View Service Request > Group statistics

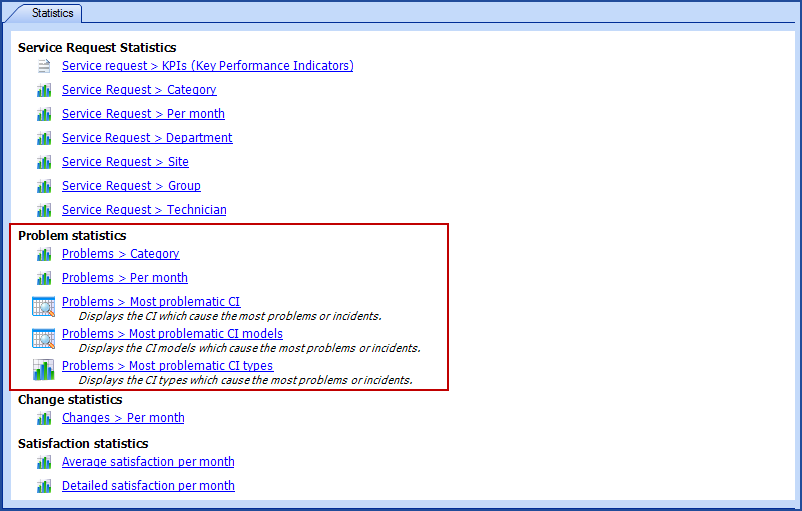point(131,186)
